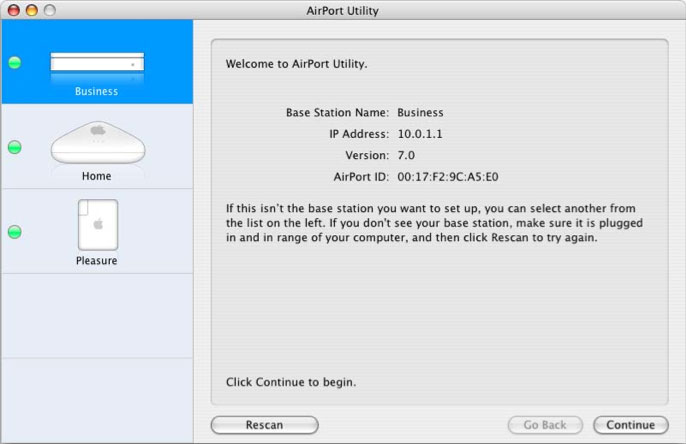Screen dimensions: 686x444
Task: Click the AirPort Utility title bar text
Action: click(x=343, y=10)
